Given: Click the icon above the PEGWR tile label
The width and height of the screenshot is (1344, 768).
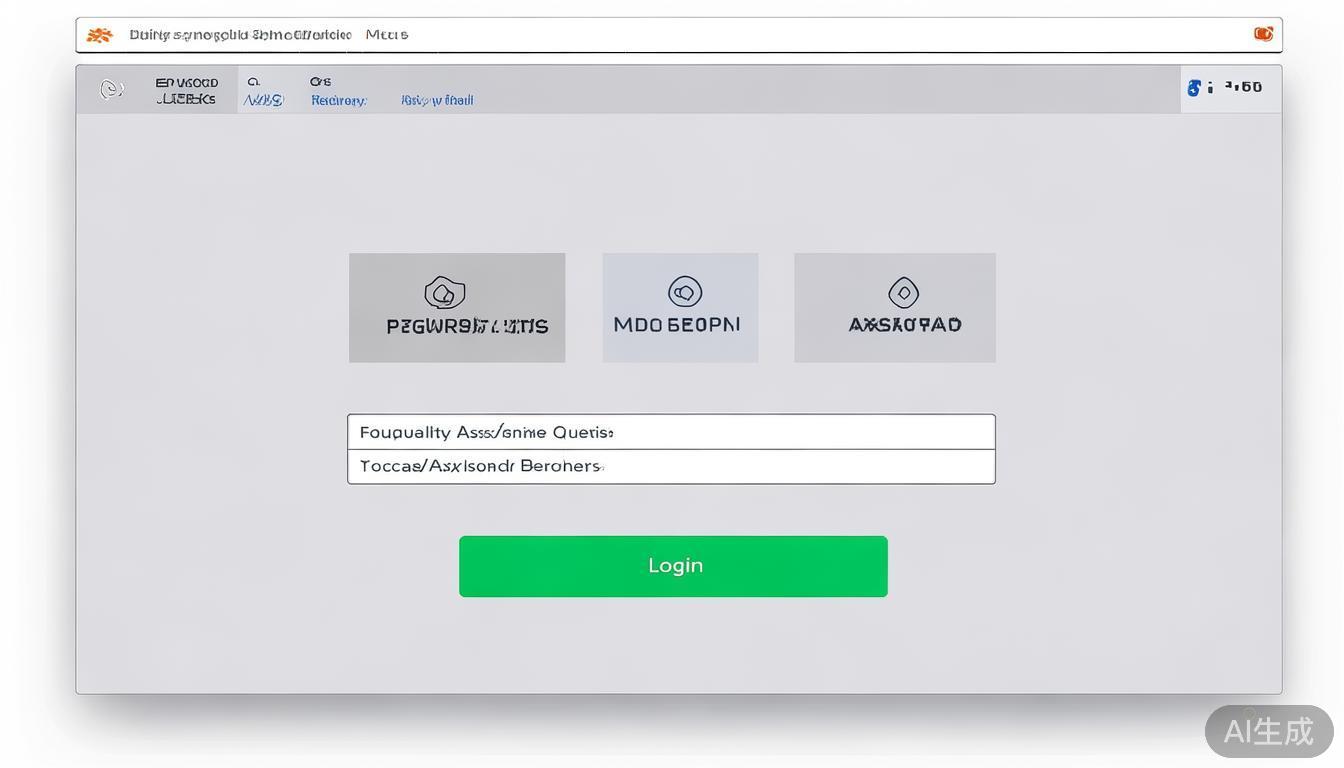Looking at the screenshot, I should tap(445, 292).
